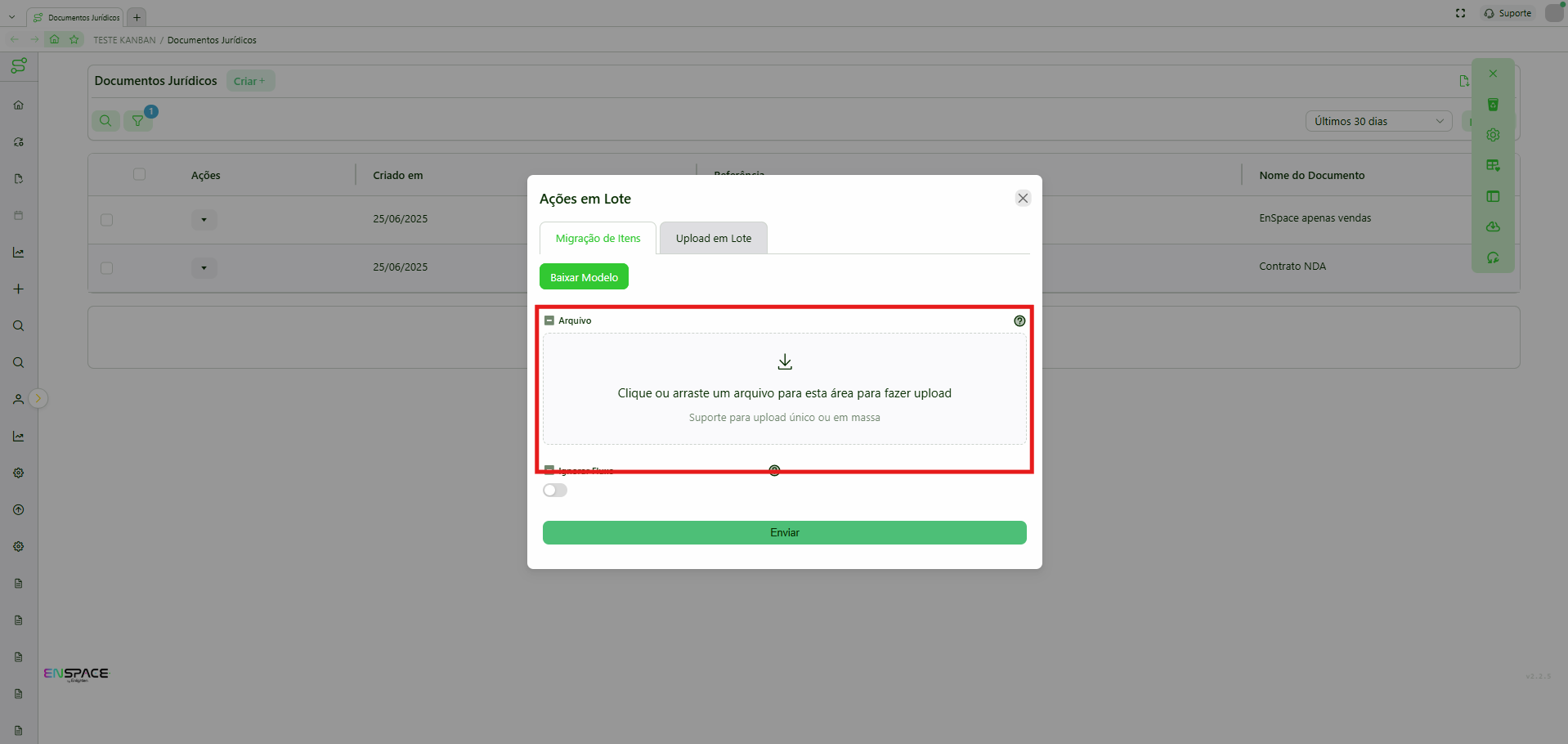Expand the left sidebar with chevron
The width and height of the screenshot is (1568, 744).
pyautogui.click(x=38, y=398)
